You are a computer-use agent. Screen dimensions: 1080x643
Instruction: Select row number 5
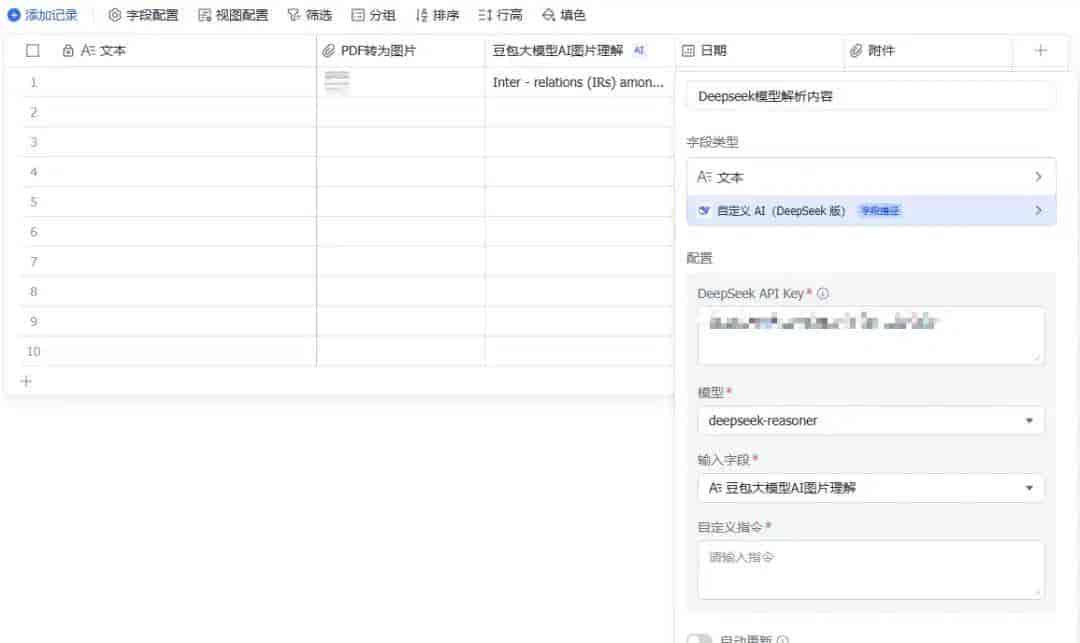[x=33, y=202]
